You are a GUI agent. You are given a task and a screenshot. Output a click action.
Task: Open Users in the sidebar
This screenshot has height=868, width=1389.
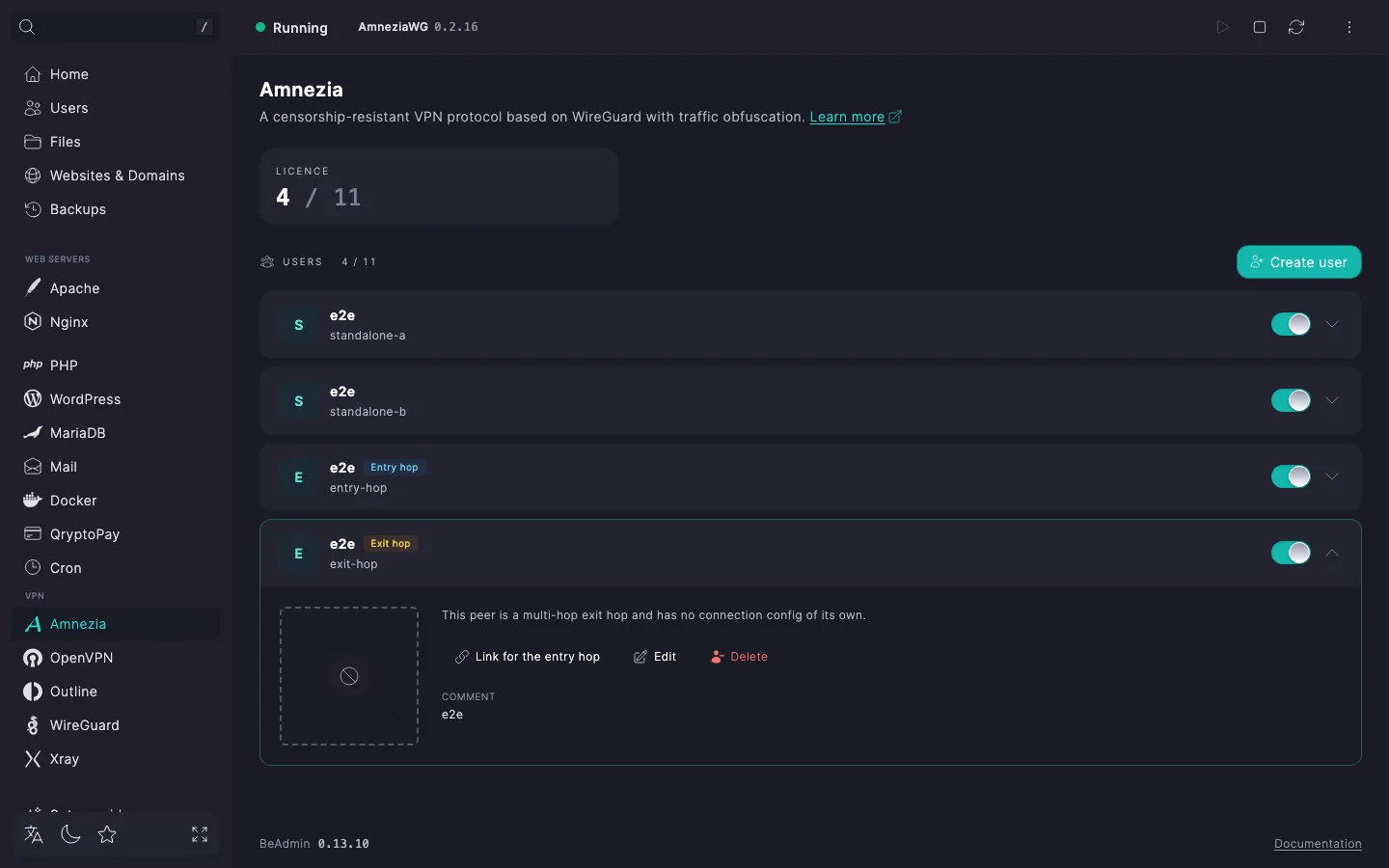coord(116,108)
